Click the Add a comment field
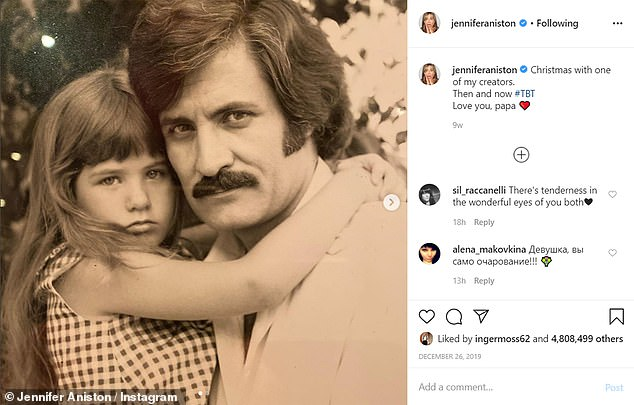634x405 pixels. coord(500,387)
